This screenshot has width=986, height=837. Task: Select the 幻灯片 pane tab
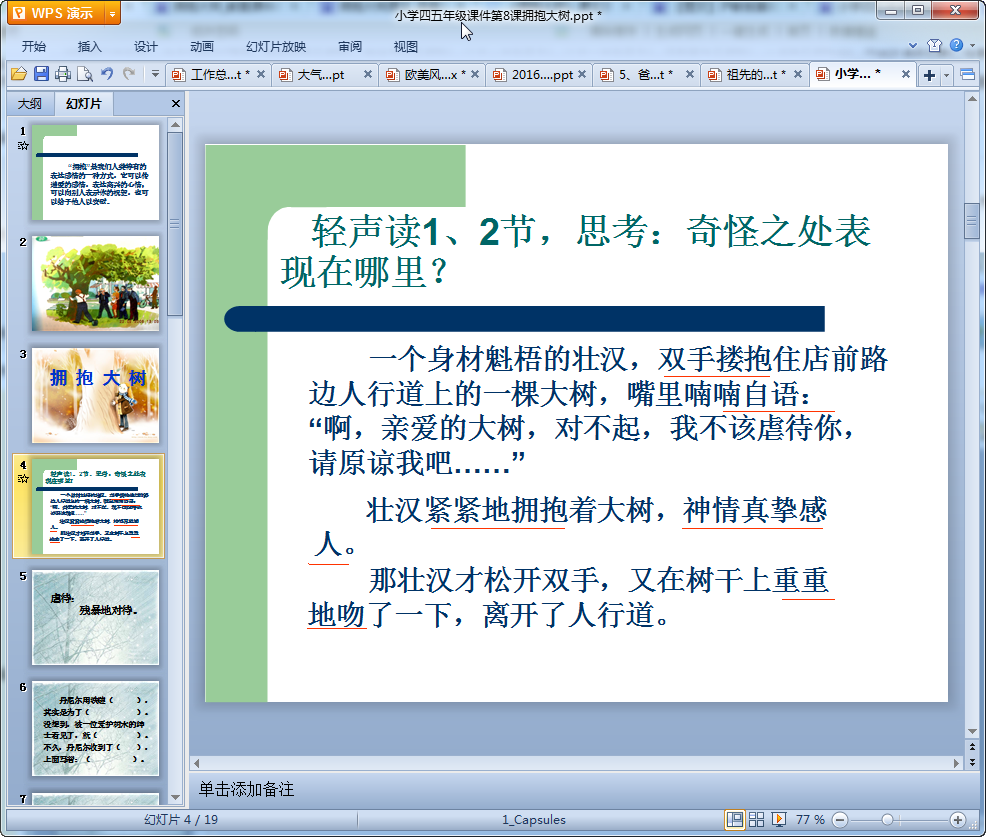click(83, 104)
